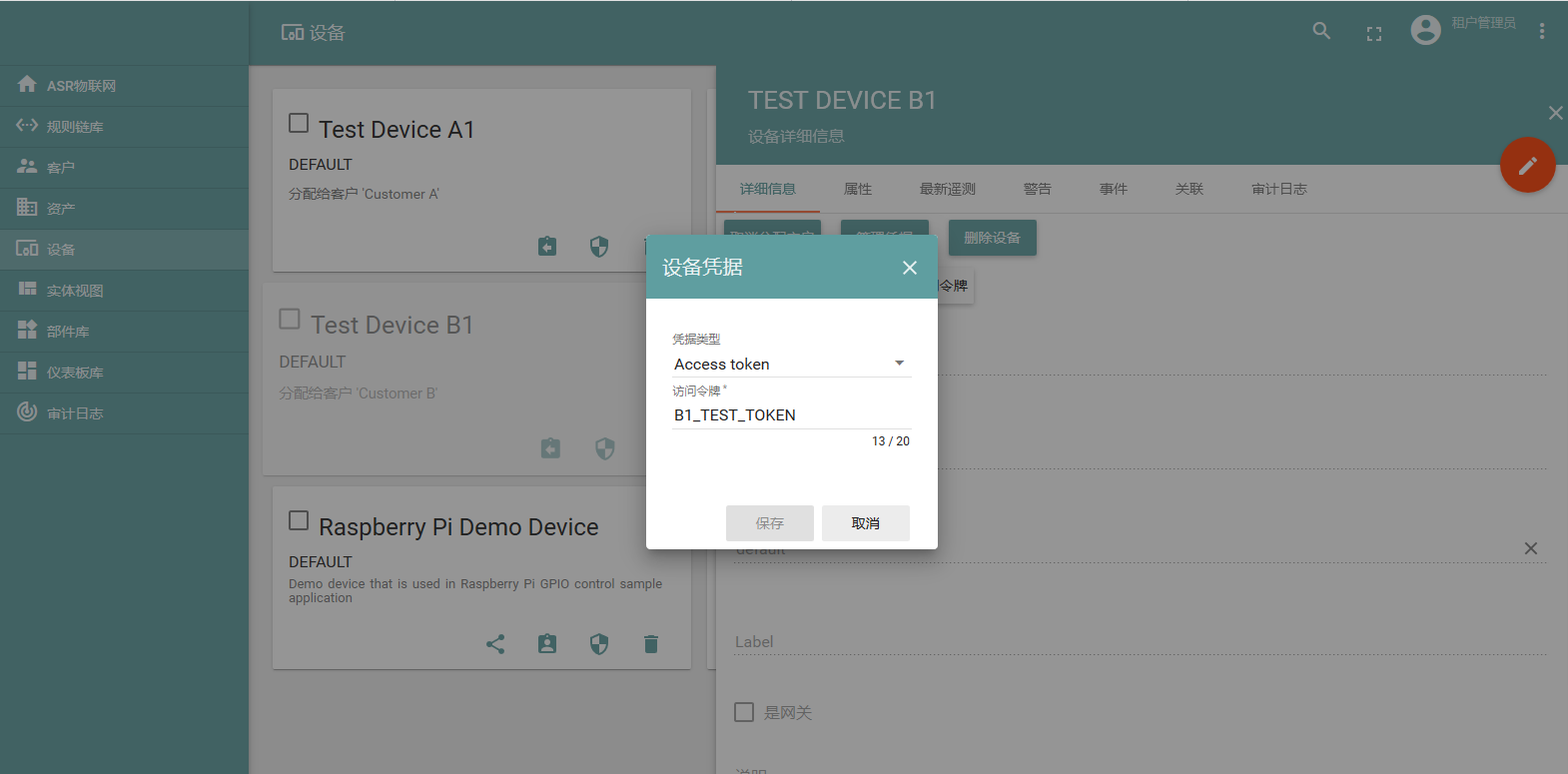The height and width of the screenshot is (774, 1568).
Task: Assign customer icon on Raspberry Pi Demo Device
Action: tap(547, 644)
